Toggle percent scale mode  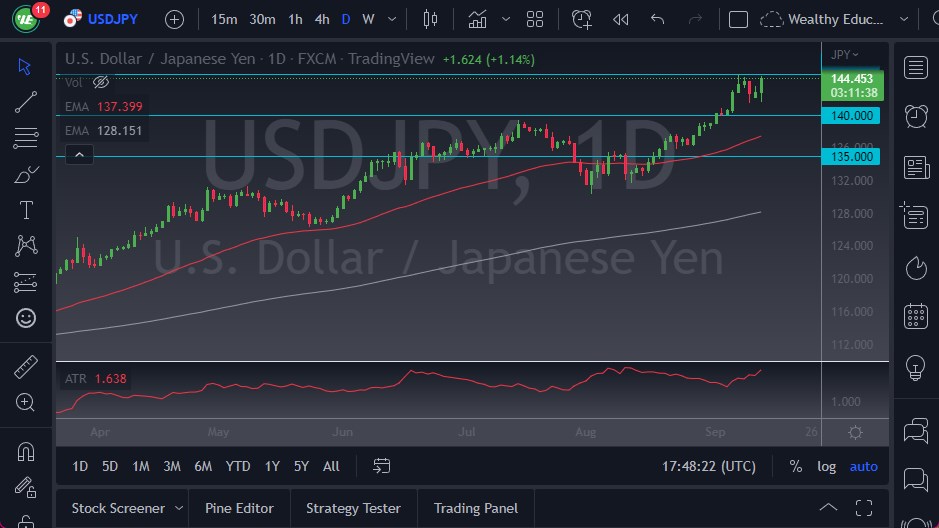tap(795, 466)
